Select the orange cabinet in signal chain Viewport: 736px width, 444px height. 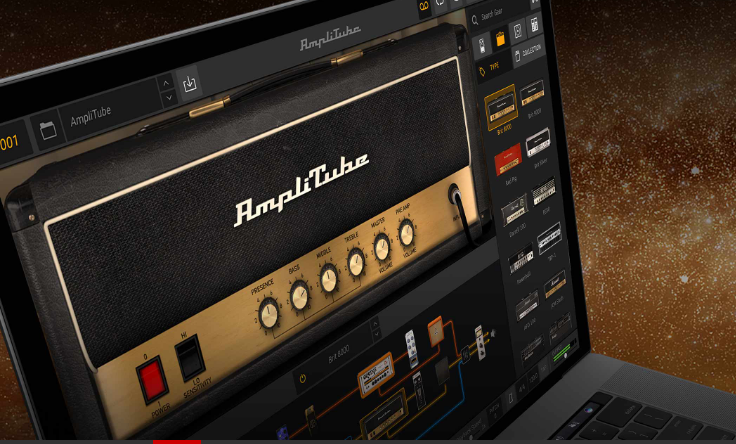436,331
